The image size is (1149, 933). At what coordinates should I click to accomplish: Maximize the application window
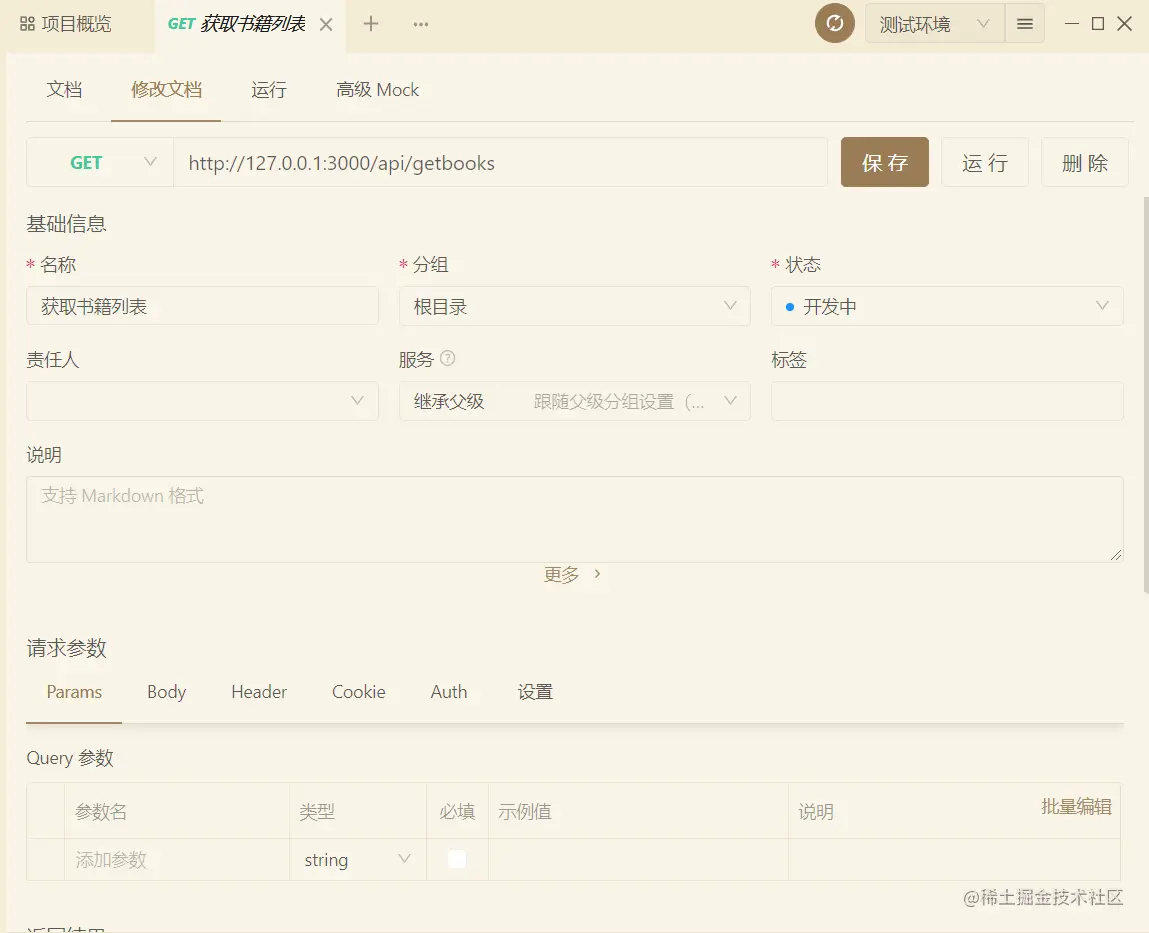coord(1098,24)
